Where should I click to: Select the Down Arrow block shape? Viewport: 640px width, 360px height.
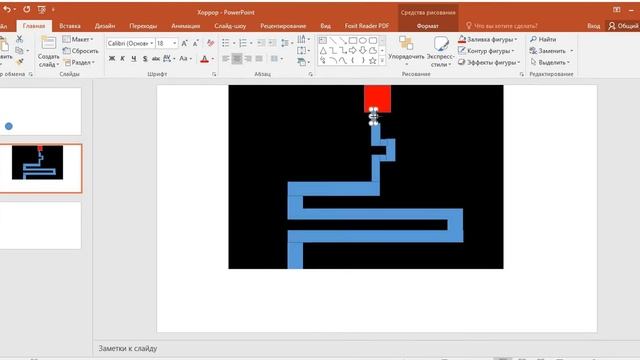click(x=362, y=51)
